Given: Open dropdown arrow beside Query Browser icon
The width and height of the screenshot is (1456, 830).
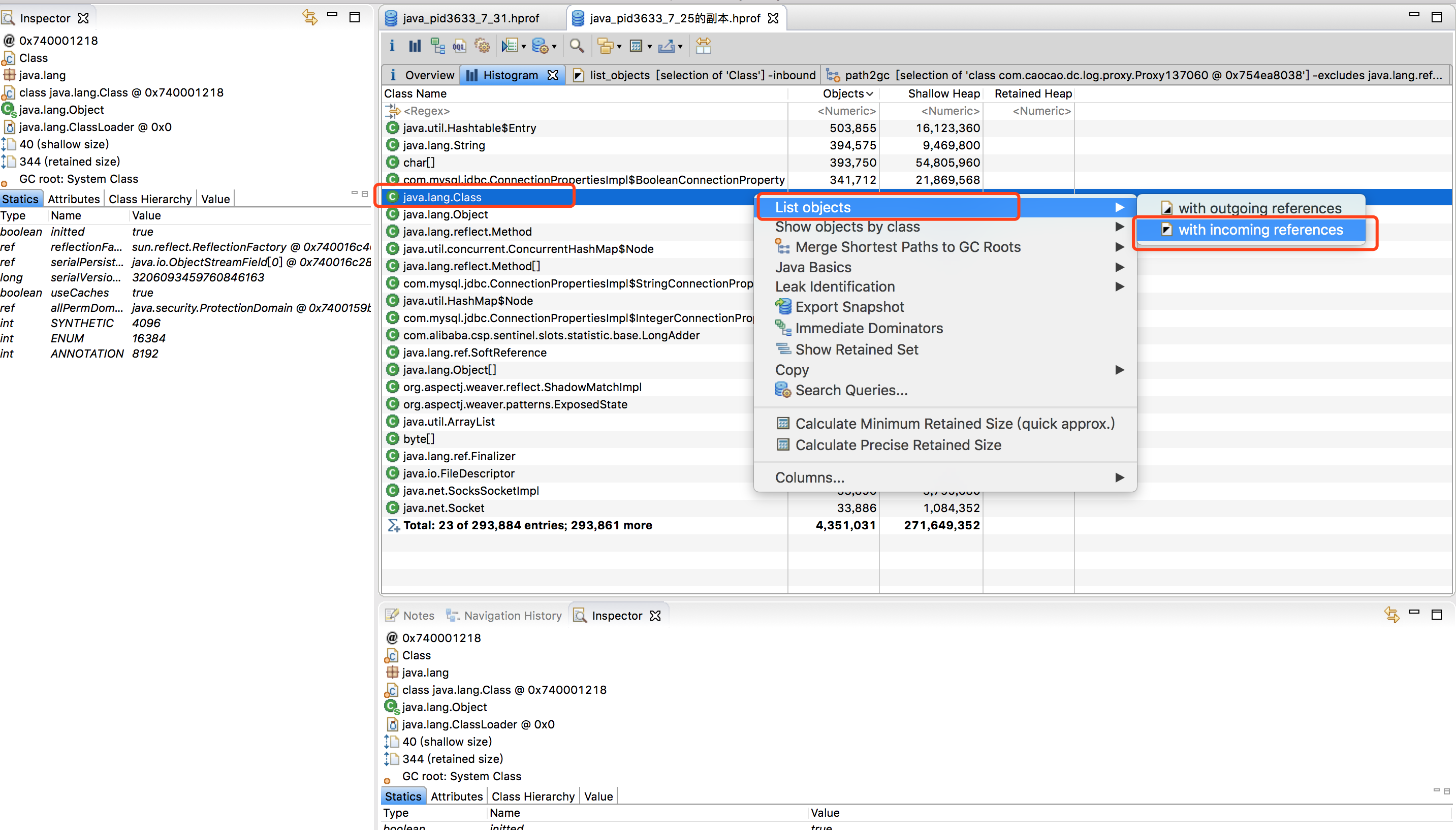Looking at the screenshot, I should (x=554, y=47).
